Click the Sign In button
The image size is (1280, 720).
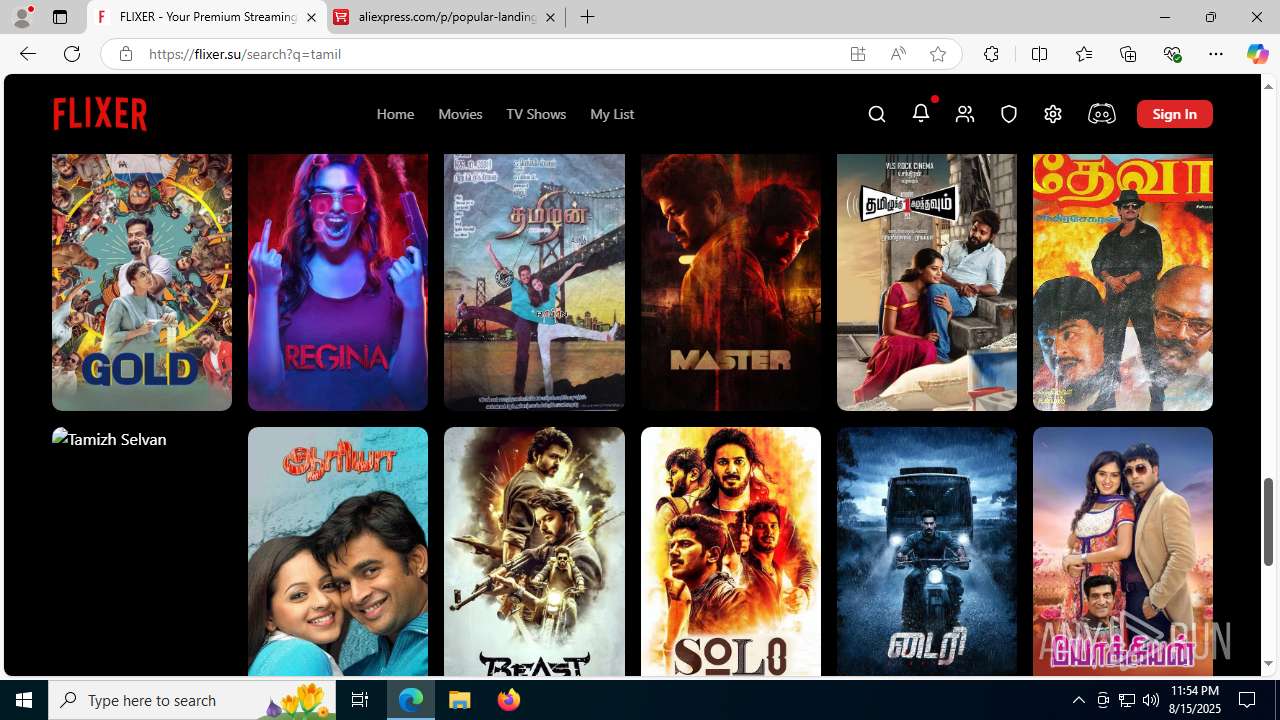[x=1175, y=114]
